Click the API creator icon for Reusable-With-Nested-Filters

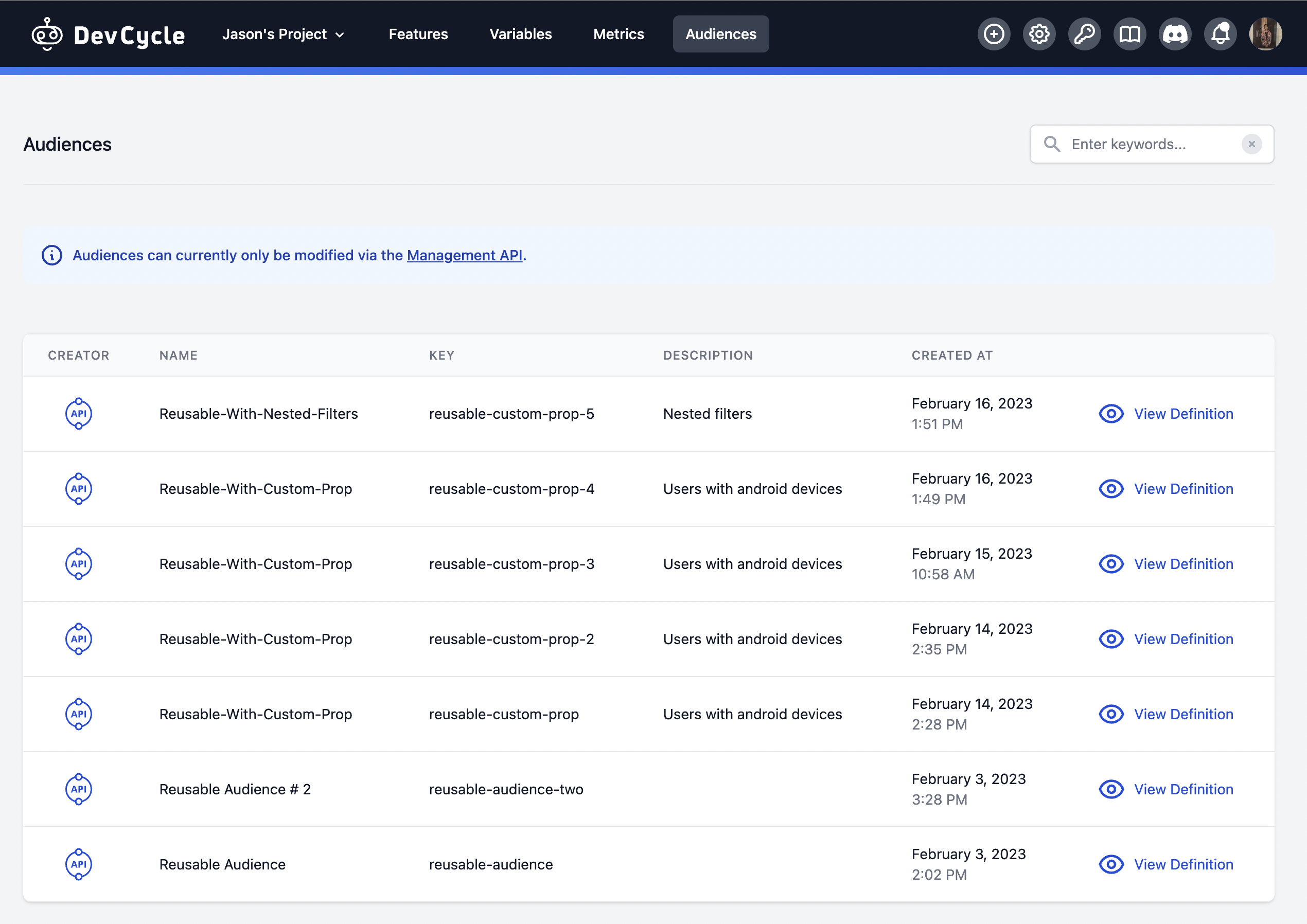point(79,414)
